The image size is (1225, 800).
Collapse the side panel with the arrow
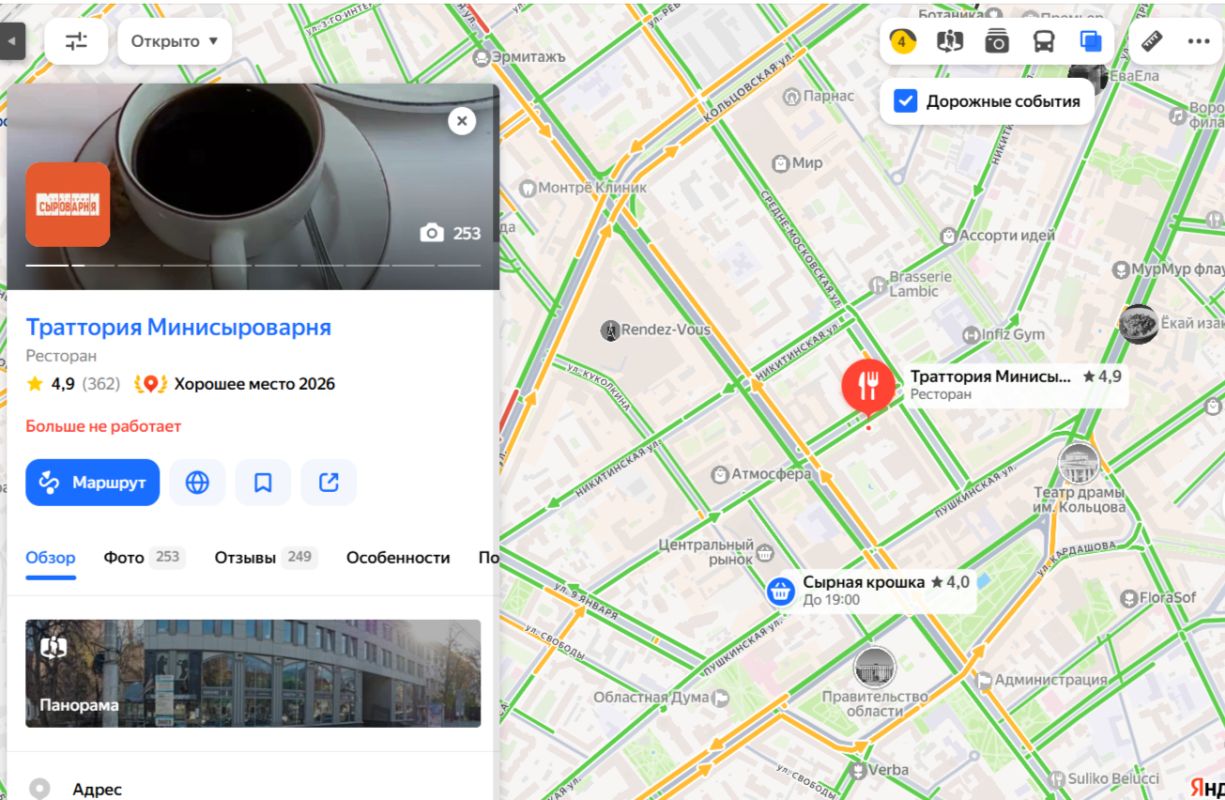tap(12, 42)
